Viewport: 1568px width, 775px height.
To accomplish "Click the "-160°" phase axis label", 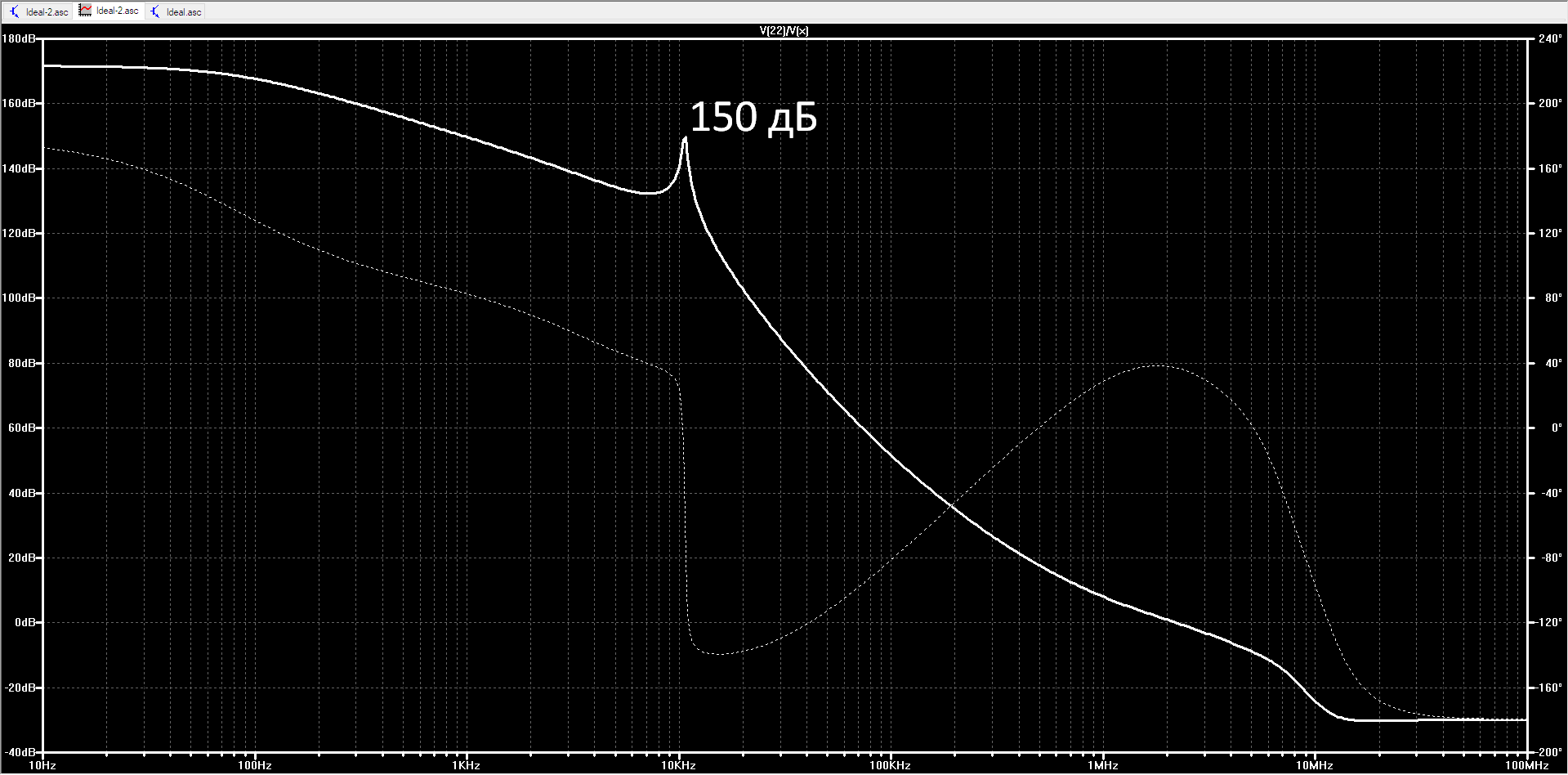I will click(1549, 688).
